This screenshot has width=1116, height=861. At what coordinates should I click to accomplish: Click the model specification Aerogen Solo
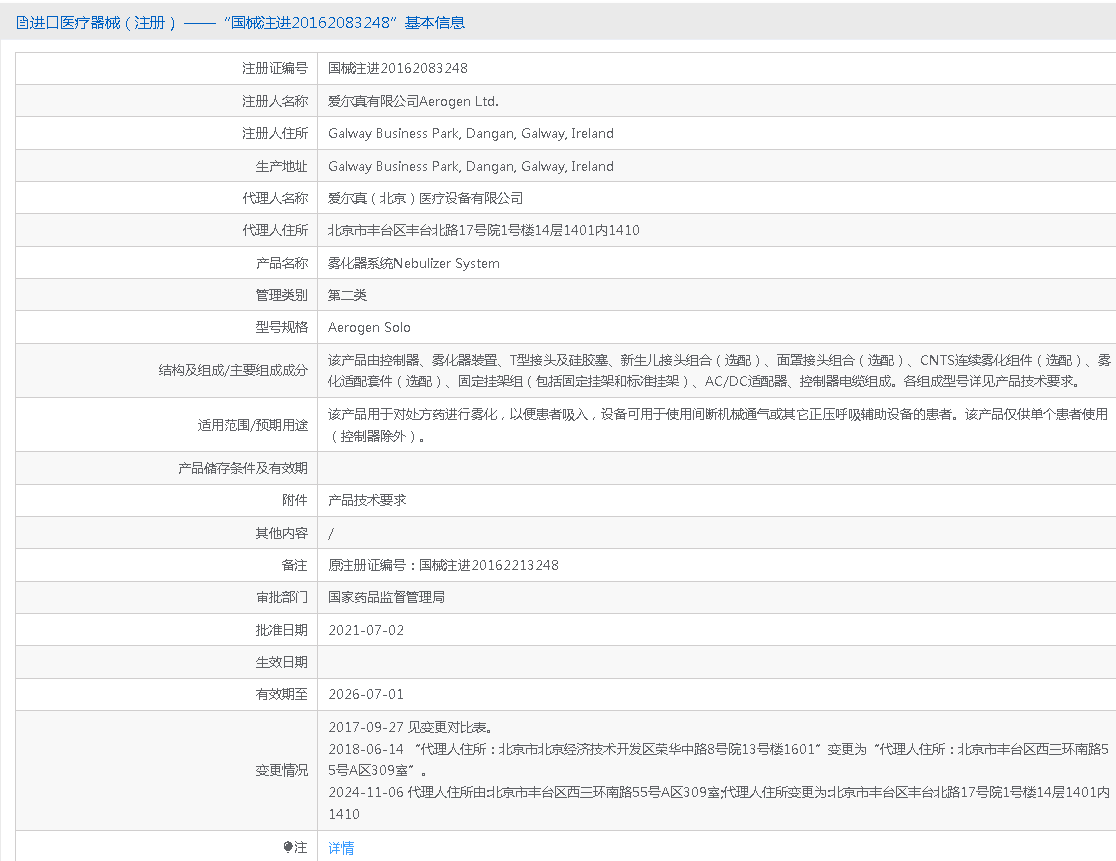pos(369,328)
